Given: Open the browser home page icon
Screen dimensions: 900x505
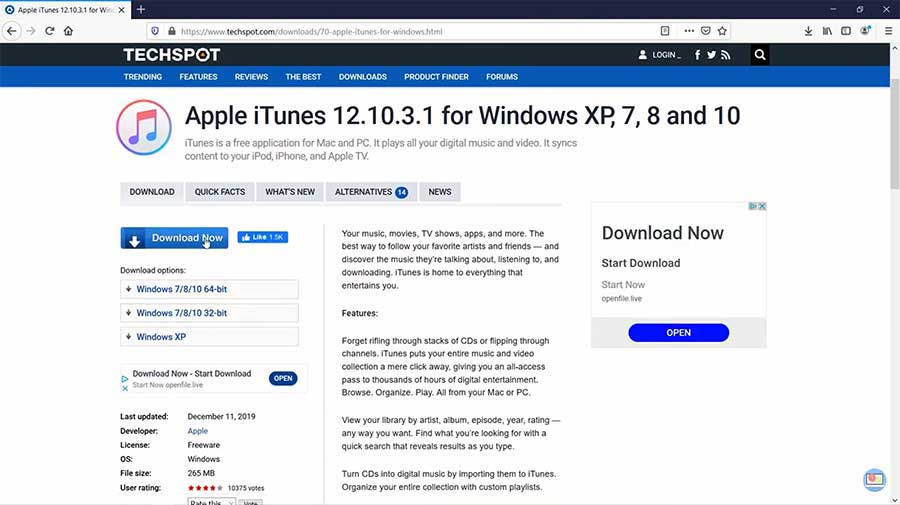Looking at the screenshot, I should [x=68, y=31].
